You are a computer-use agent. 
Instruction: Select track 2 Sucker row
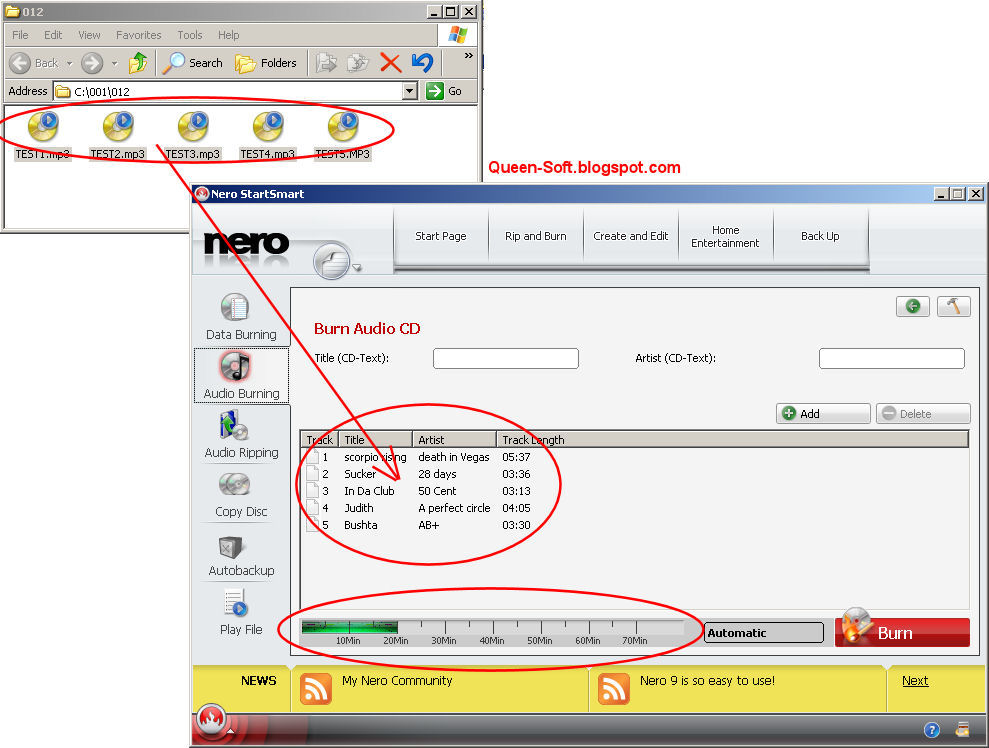pyautogui.click(x=635, y=474)
